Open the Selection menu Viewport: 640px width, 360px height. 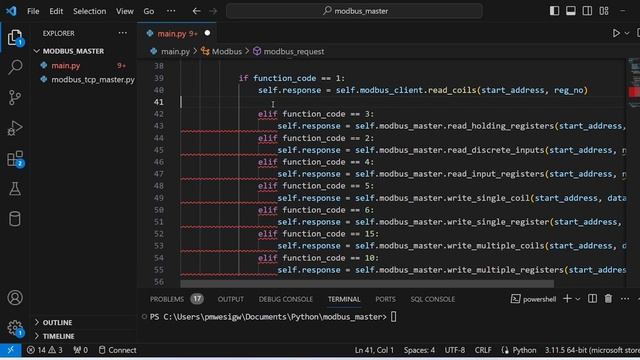(89, 11)
